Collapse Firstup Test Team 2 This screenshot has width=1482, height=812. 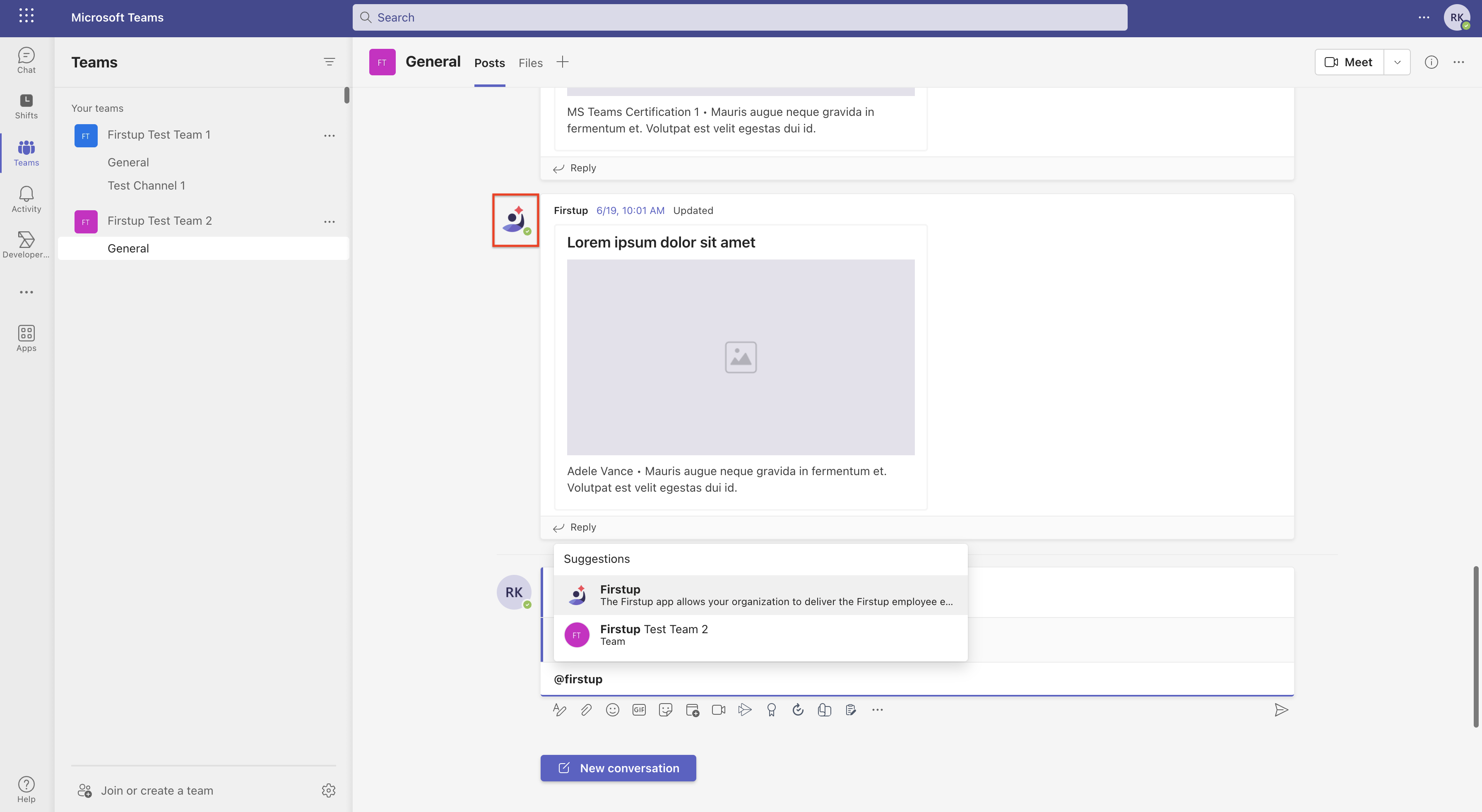159,221
